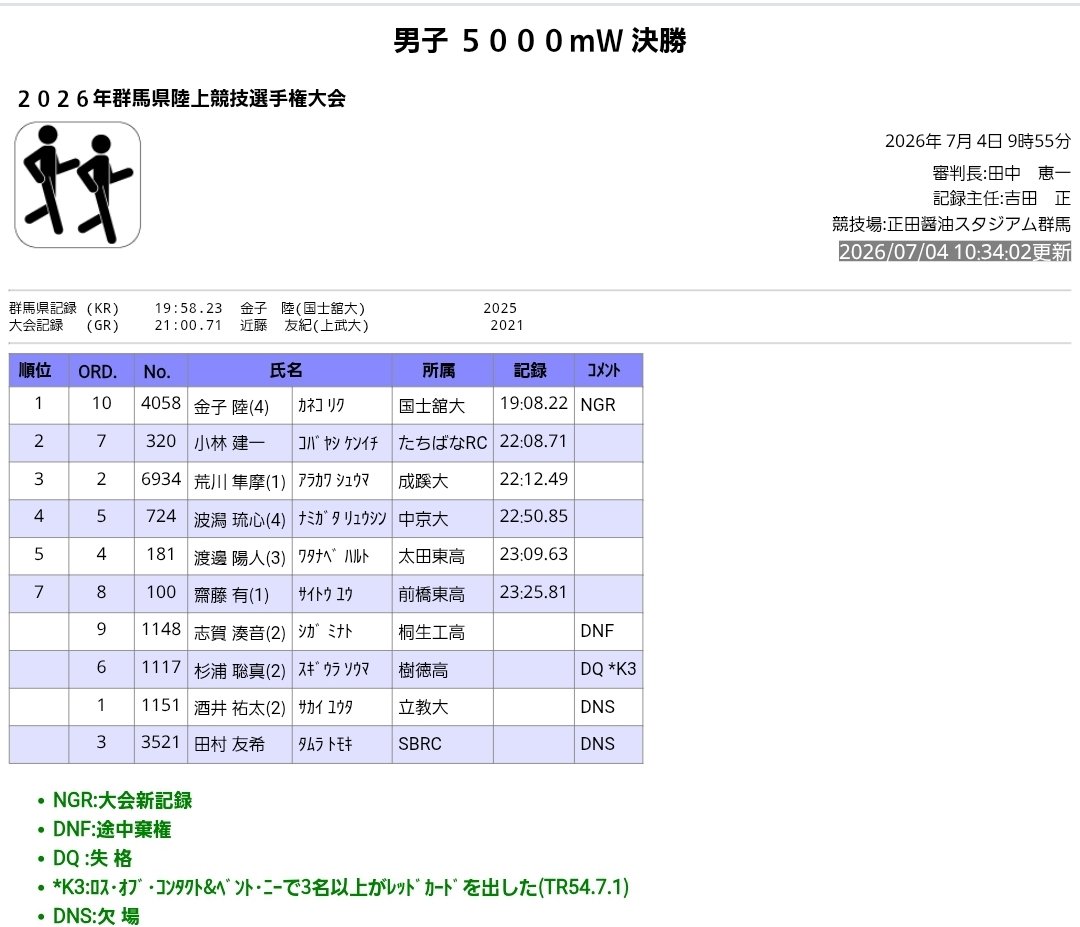Screen dimensions: 1080x927
Task: Click the kana reading カネコ リク
Action: click(x=321, y=406)
